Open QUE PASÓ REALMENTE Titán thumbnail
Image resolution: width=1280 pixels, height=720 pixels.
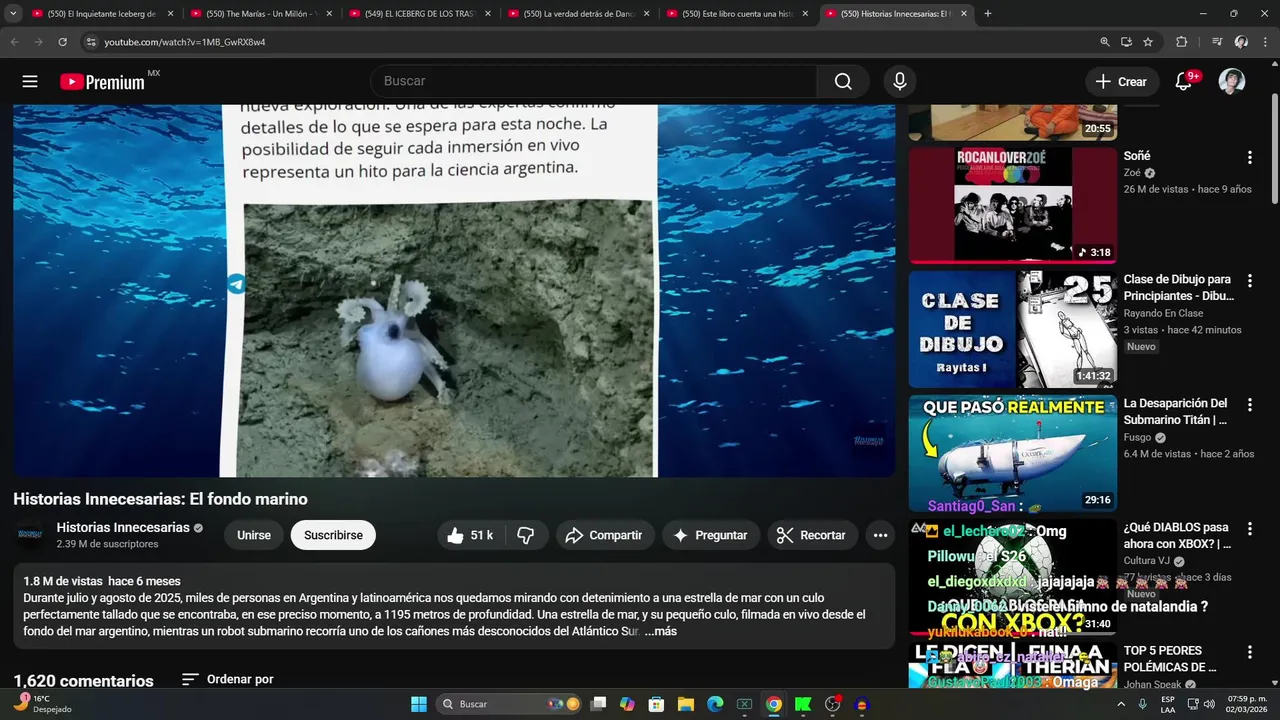point(1013,453)
